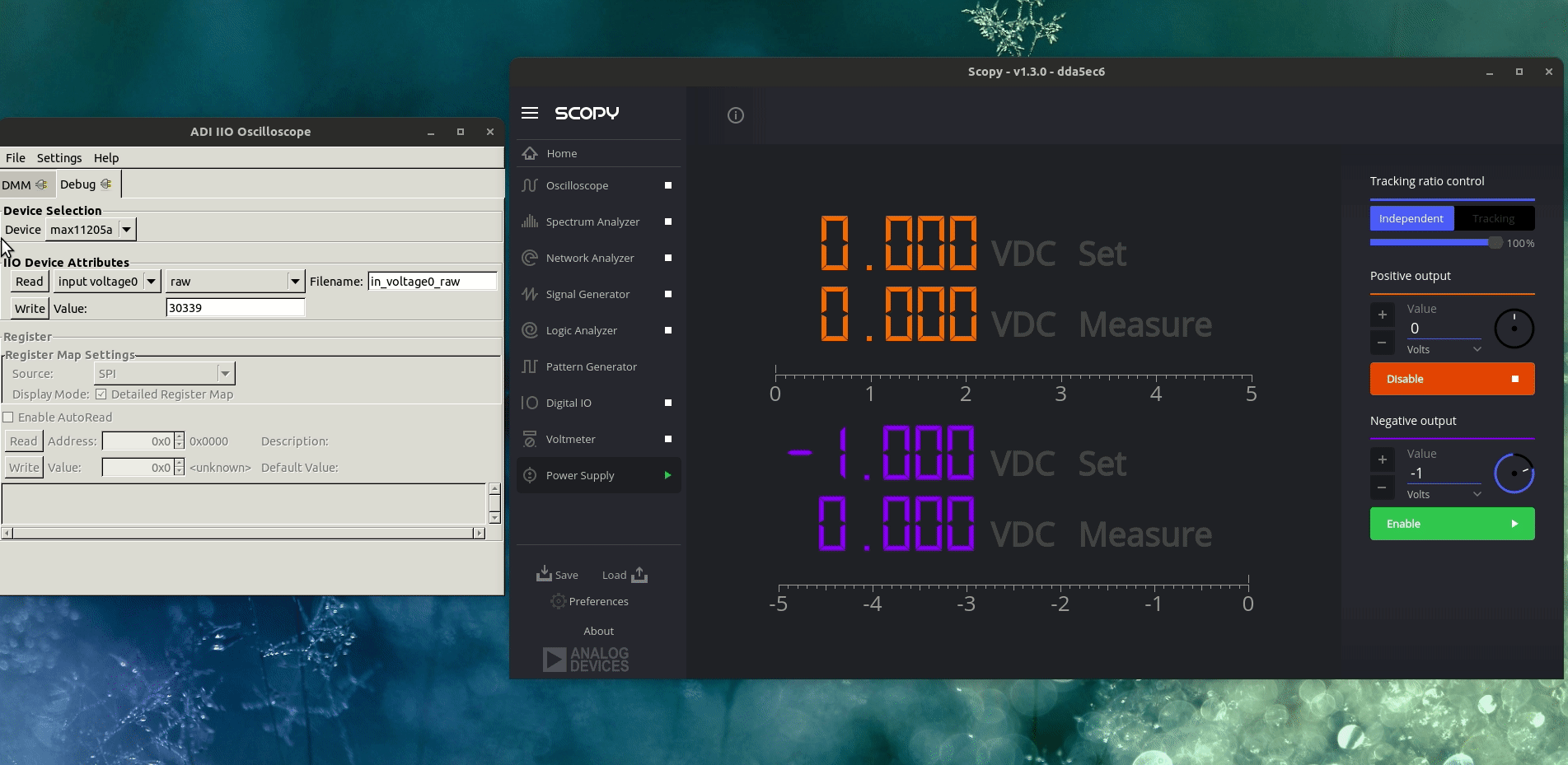Click Write button beside Value field
Viewport: 1568px width, 765px height.
pyautogui.click(x=30, y=308)
